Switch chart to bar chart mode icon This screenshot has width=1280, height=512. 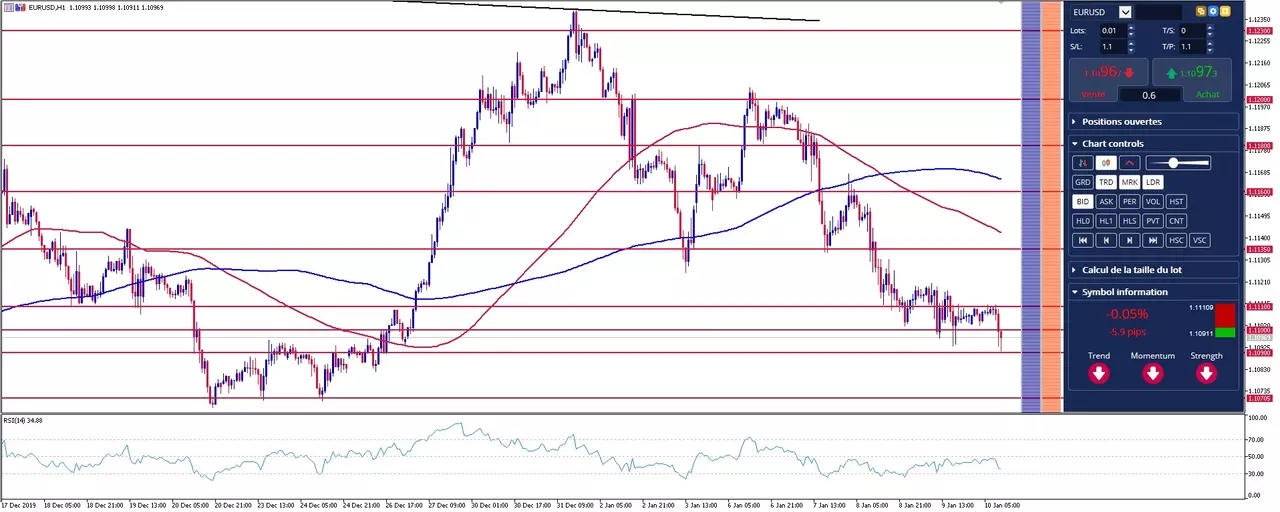click(1082, 163)
